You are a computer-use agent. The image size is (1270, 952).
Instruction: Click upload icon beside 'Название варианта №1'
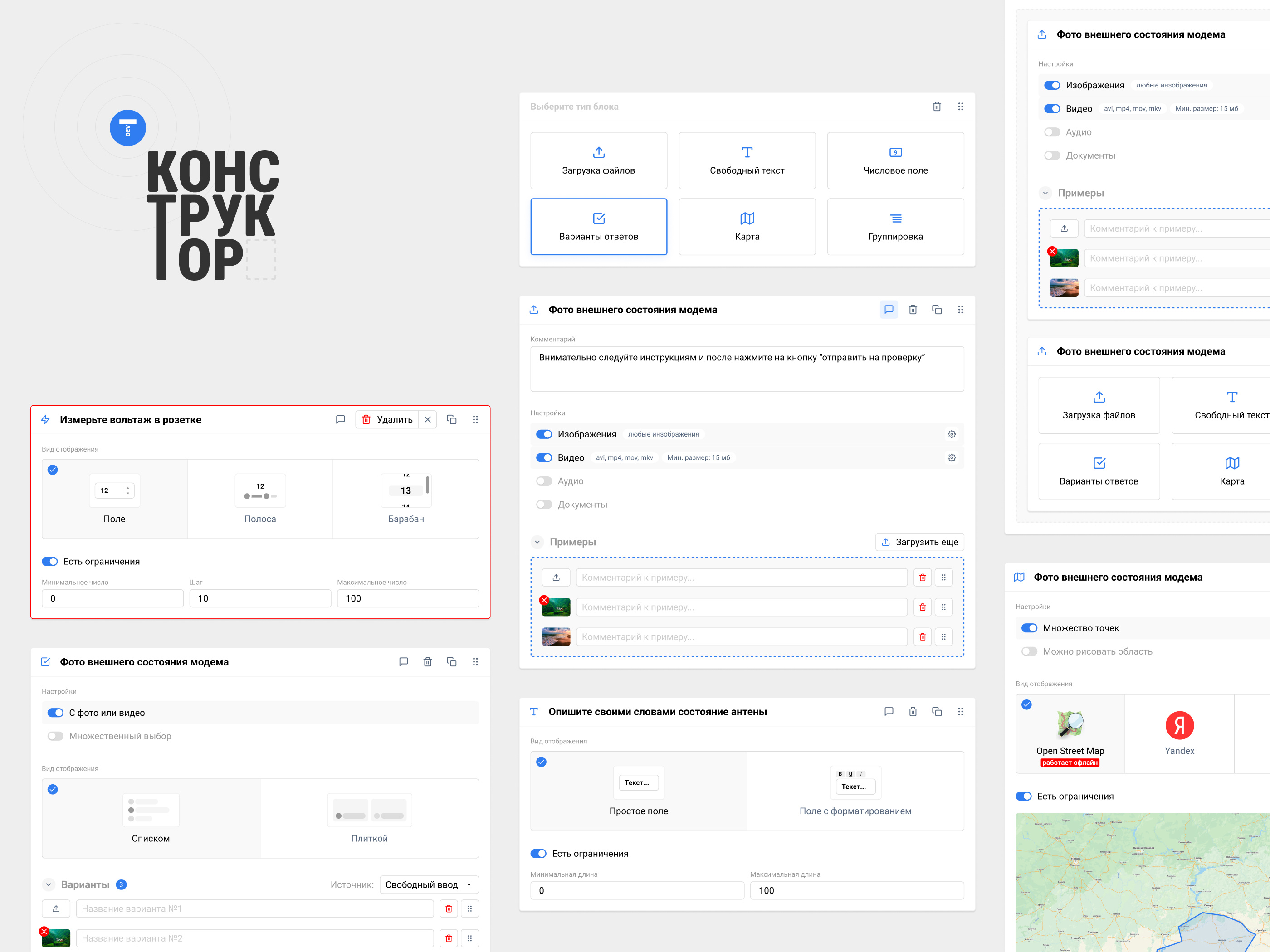[x=56, y=908]
